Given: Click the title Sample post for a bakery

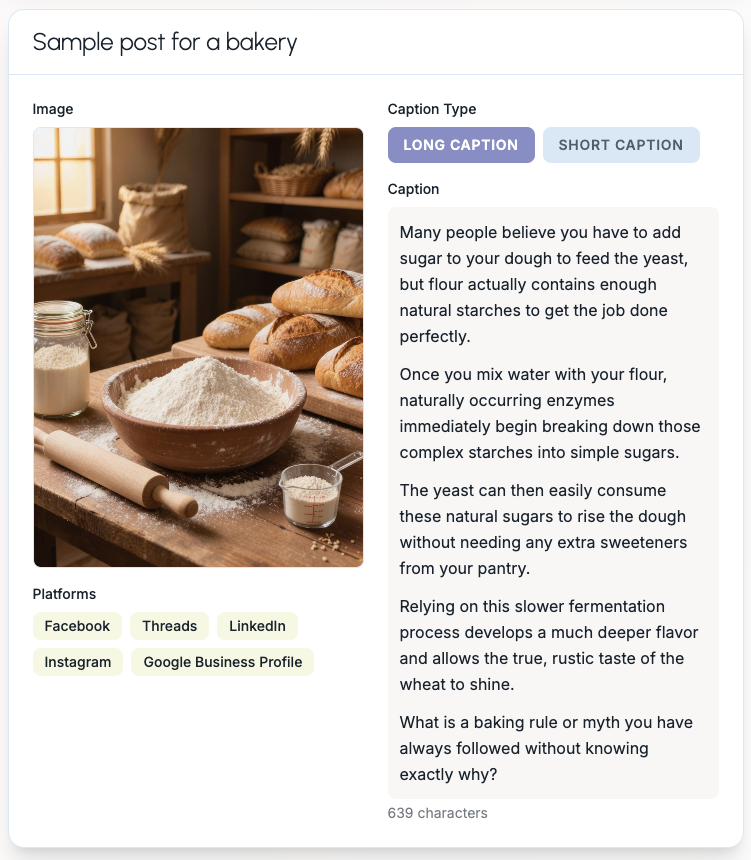Looking at the screenshot, I should (164, 43).
